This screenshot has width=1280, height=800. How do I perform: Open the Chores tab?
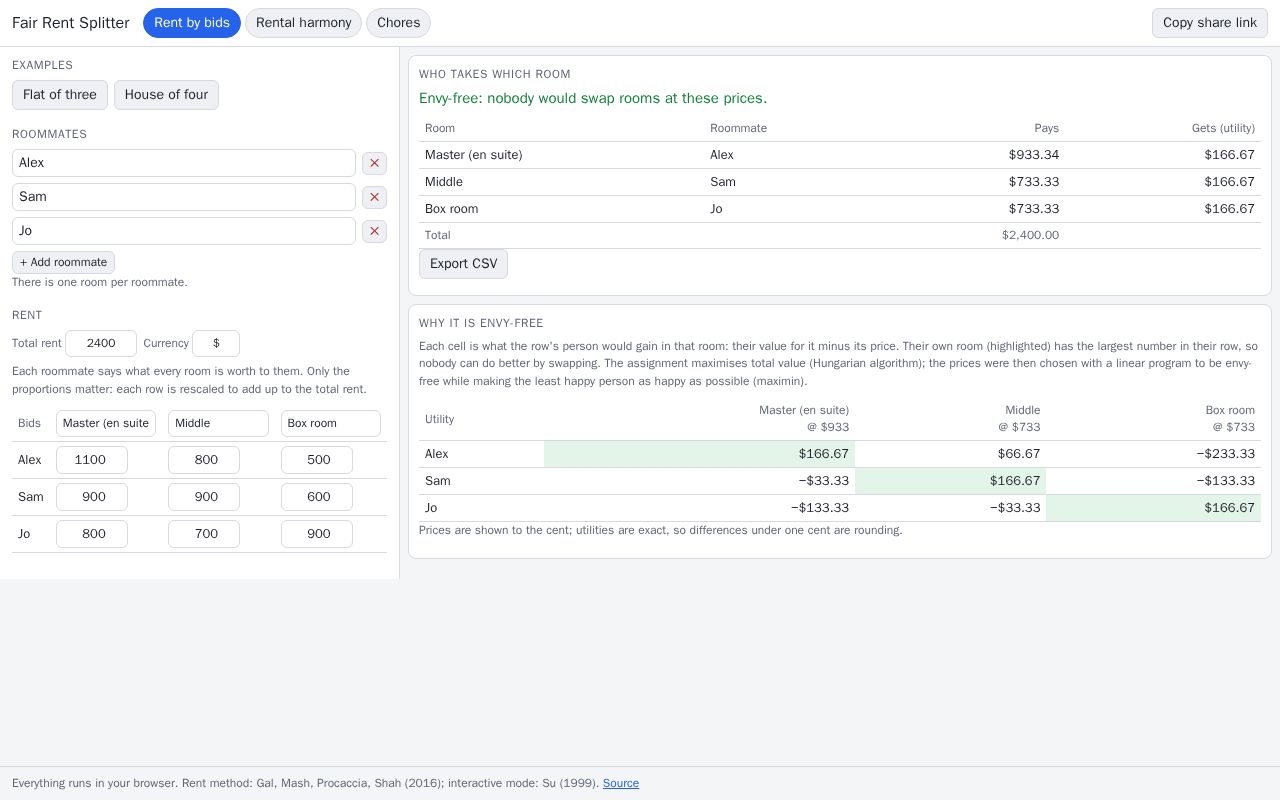(398, 23)
